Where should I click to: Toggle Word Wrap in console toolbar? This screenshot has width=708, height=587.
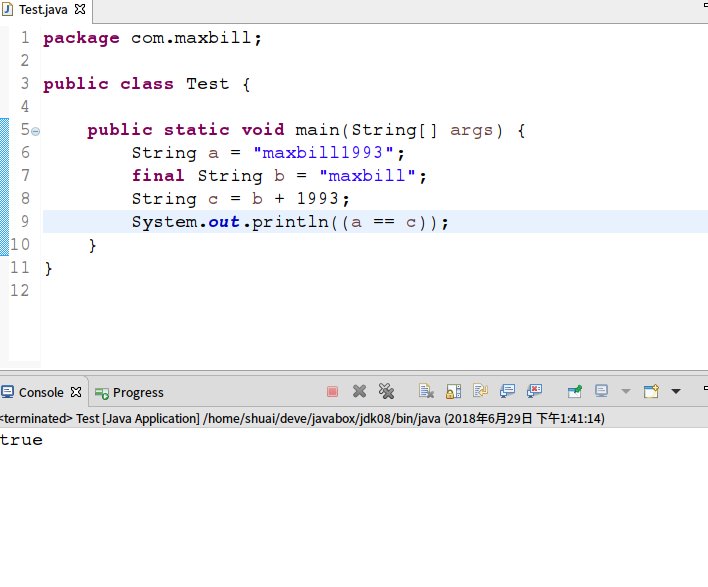tap(480, 392)
